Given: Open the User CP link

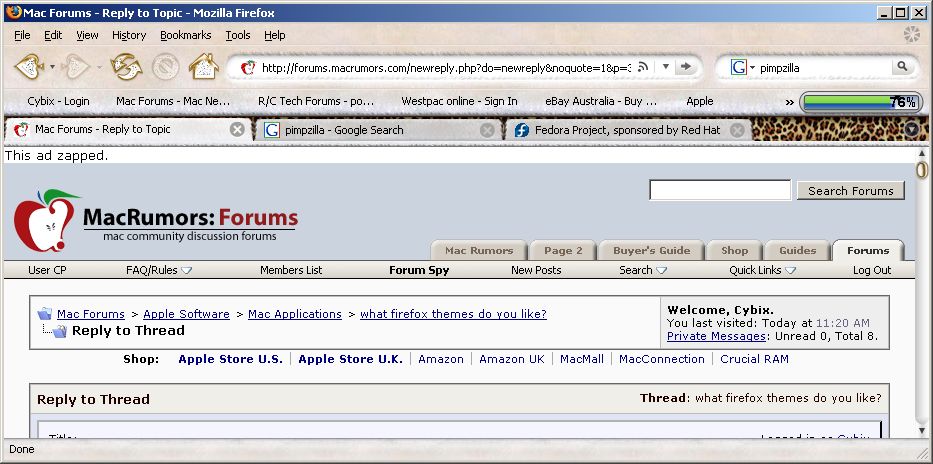Looking at the screenshot, I should 47,270.
